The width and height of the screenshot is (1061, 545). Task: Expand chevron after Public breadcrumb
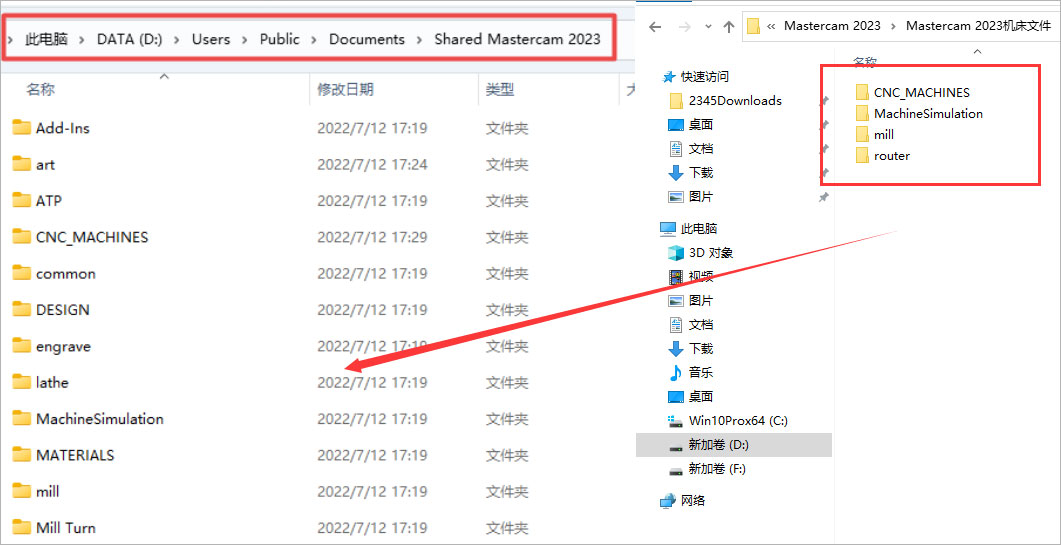pos(314,39)
